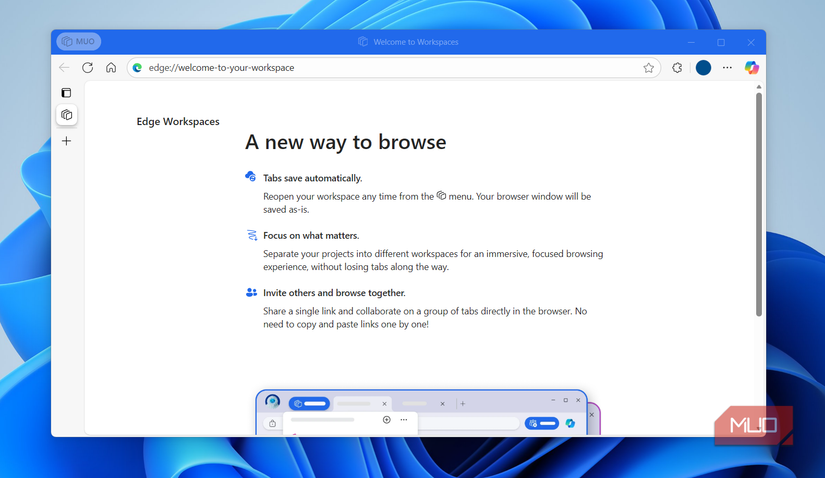Add a new tab with the plus icon
The width and height of the screenshot is (825, 478).
[x=66, y=141]
